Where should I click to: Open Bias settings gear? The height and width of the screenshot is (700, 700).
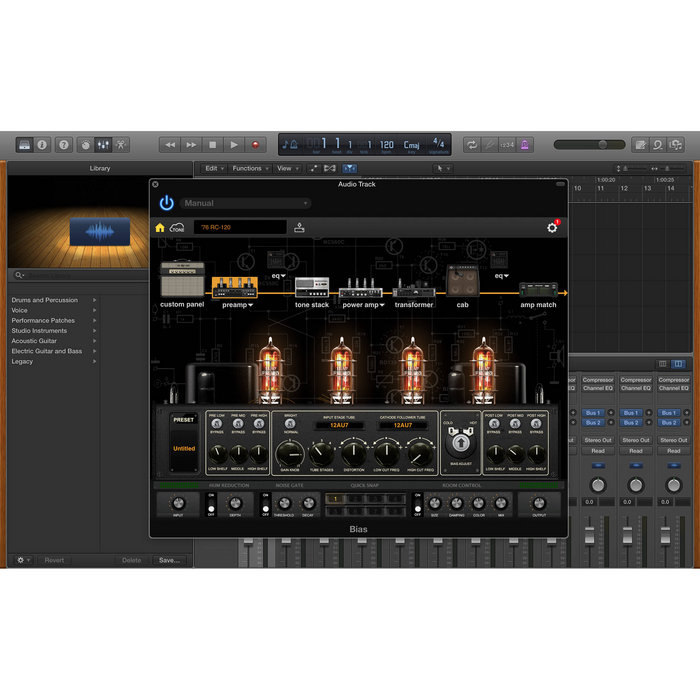coord(552,228)
